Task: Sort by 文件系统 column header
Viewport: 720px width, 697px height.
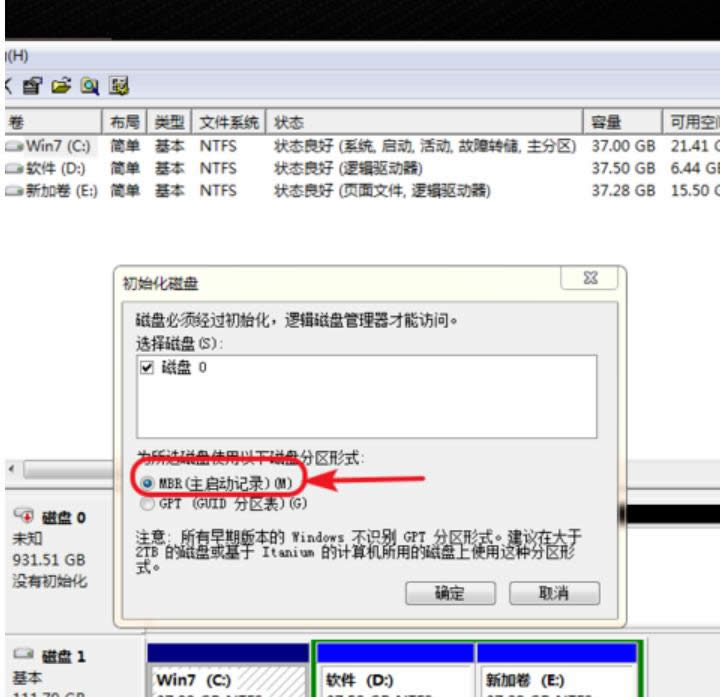Action: point(226,122)
